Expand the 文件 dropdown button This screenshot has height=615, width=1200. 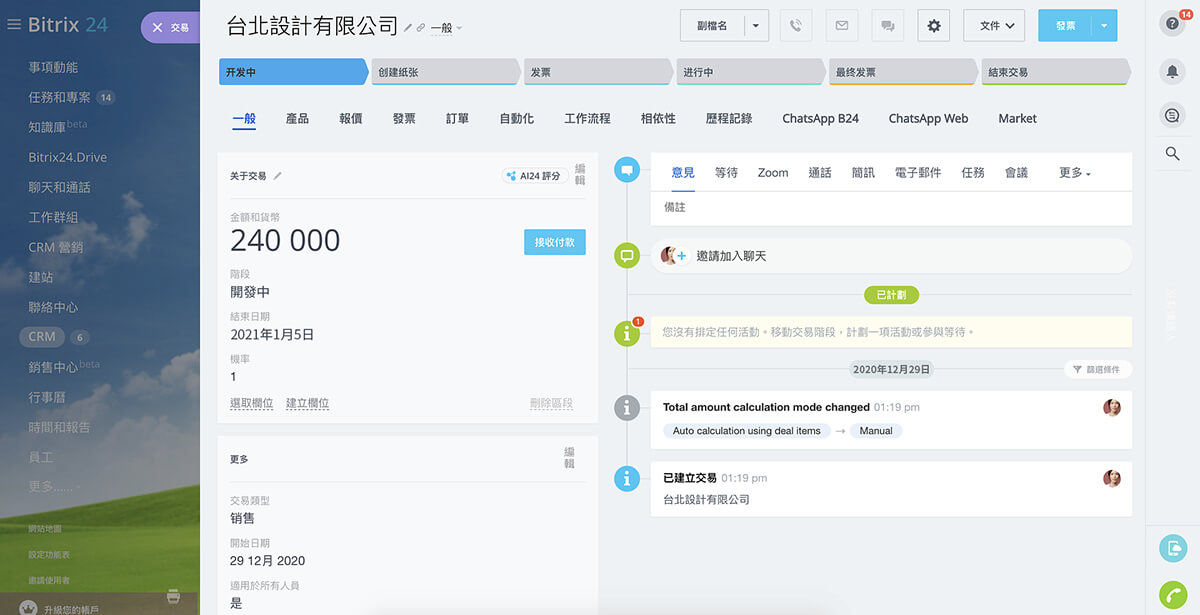pos(995,26)
